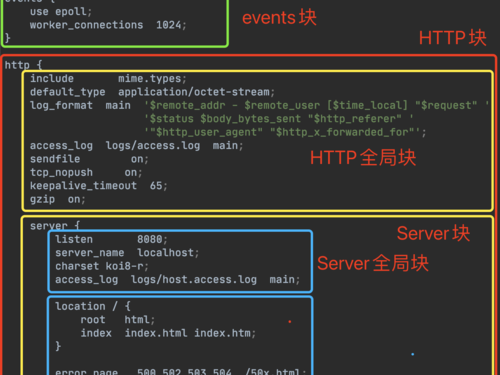
Task: Click the 'gzip' directive name
Action: click(42, 199)
